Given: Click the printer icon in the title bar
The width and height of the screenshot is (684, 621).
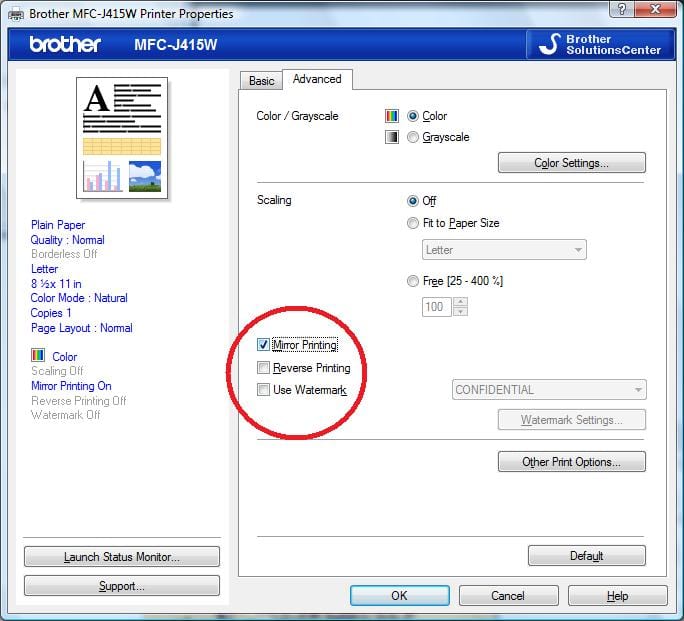Looking at the screenshot, I should click(x=16, y=14).
